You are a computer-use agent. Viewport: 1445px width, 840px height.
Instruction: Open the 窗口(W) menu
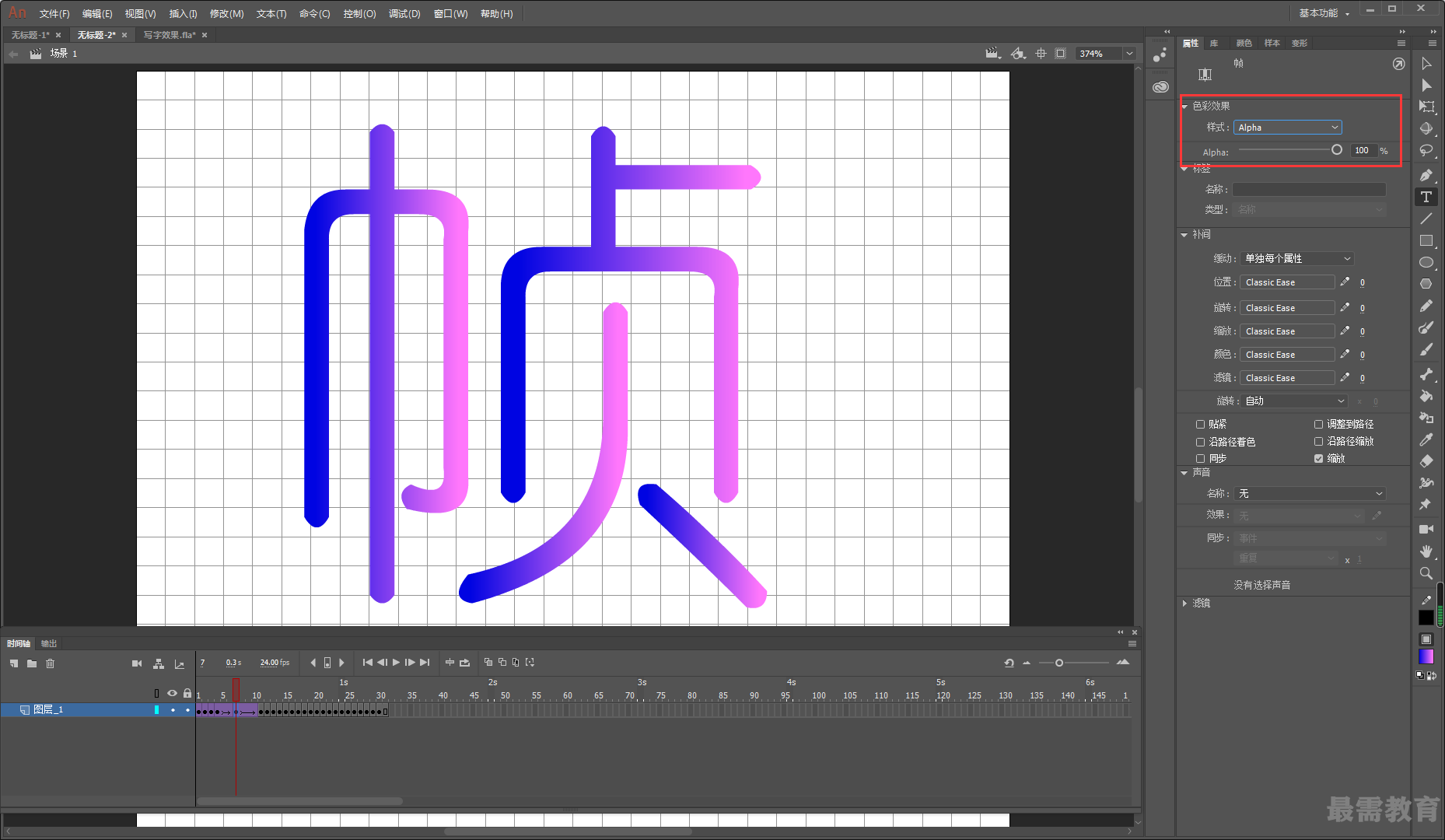[451, 14]
